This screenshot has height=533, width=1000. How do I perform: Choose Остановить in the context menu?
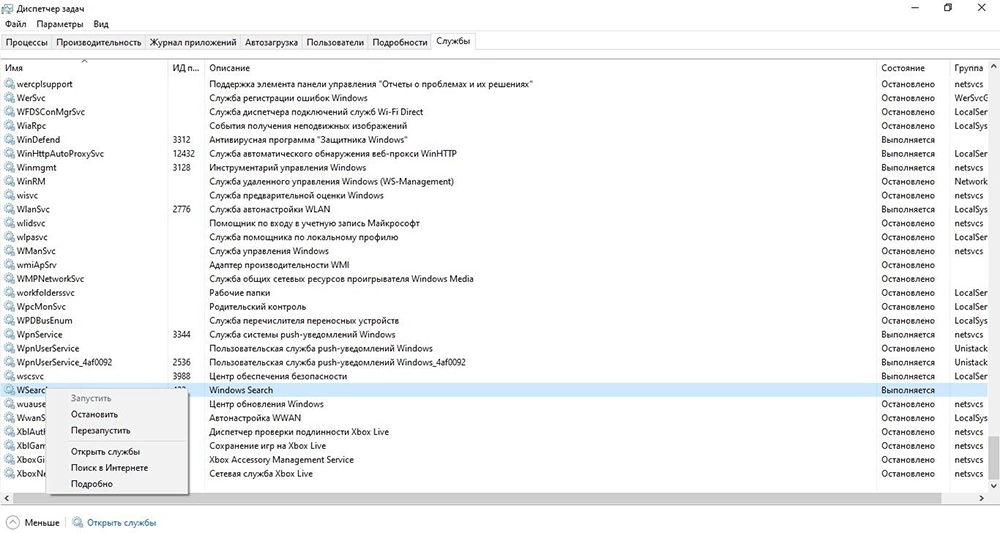point(94,414)
